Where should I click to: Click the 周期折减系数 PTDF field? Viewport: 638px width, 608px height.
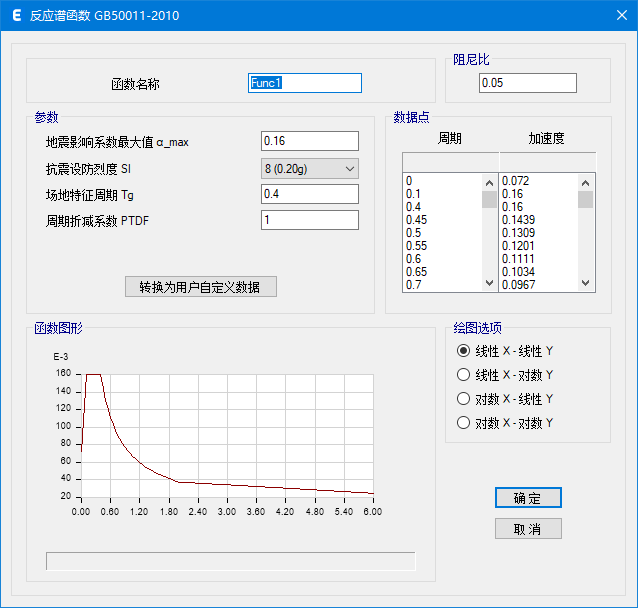pos(309,220)
